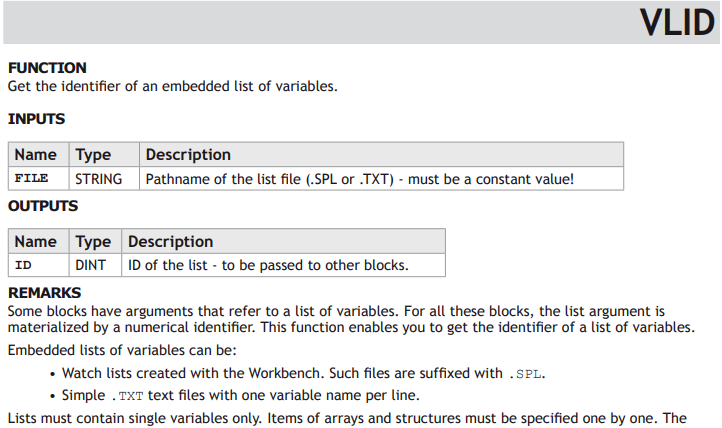Select the FUNCTION section heading
Image resolution: width=722 pixels, height=428 pixels.
click(x=47, y=68)
